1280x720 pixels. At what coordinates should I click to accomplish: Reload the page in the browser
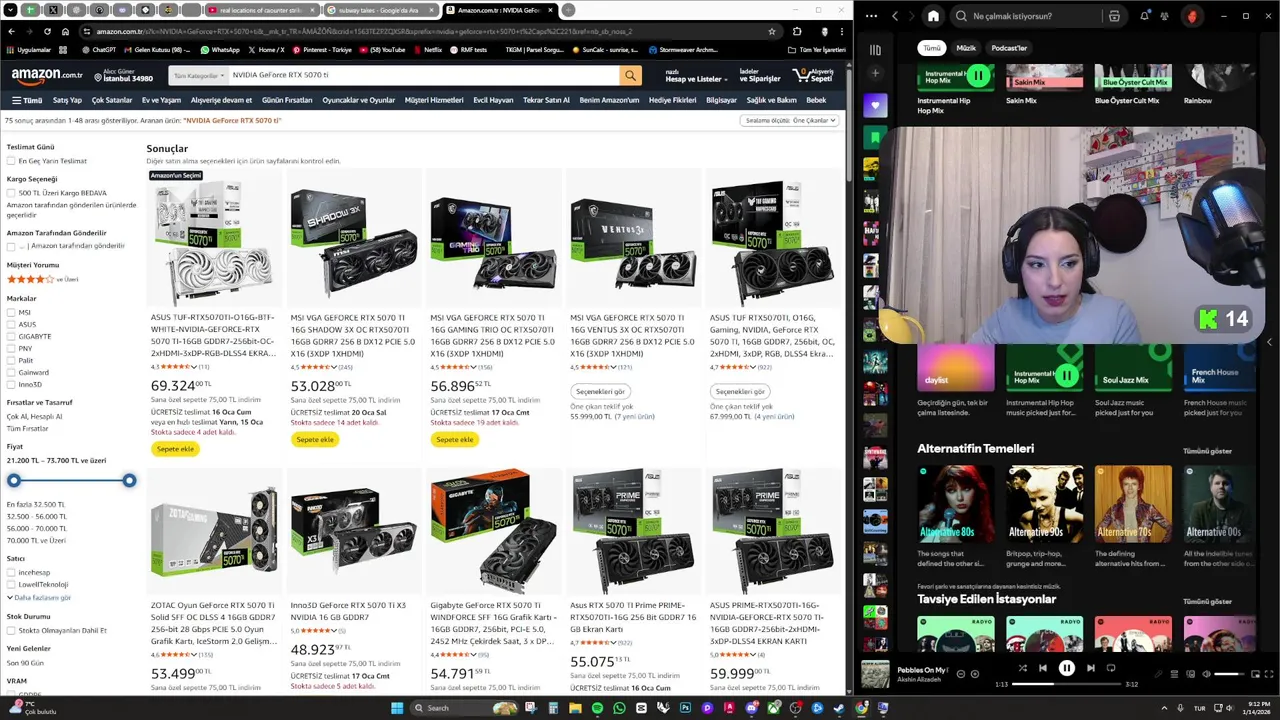pyautogui.click(x=47, y=31)
